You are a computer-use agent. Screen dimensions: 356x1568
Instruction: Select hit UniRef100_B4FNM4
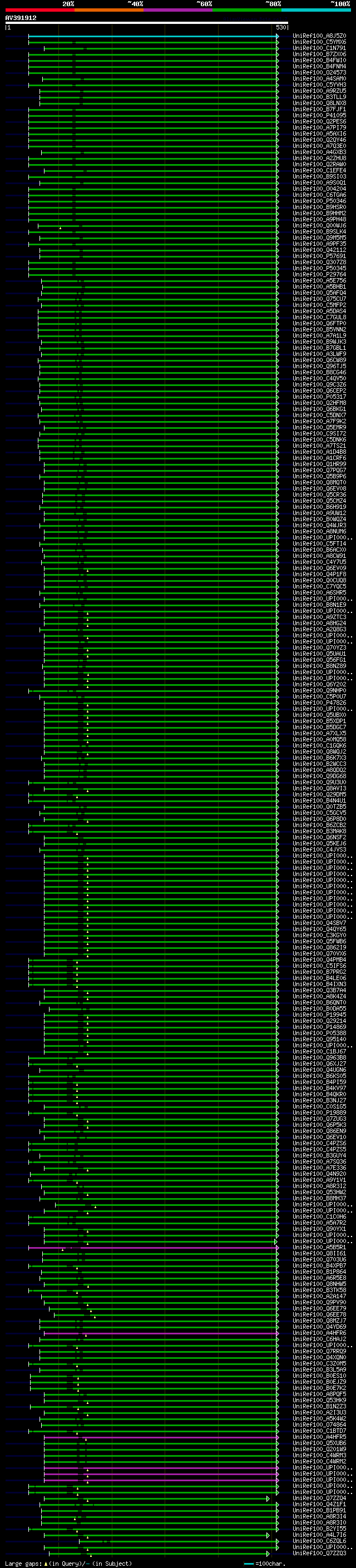319,66
